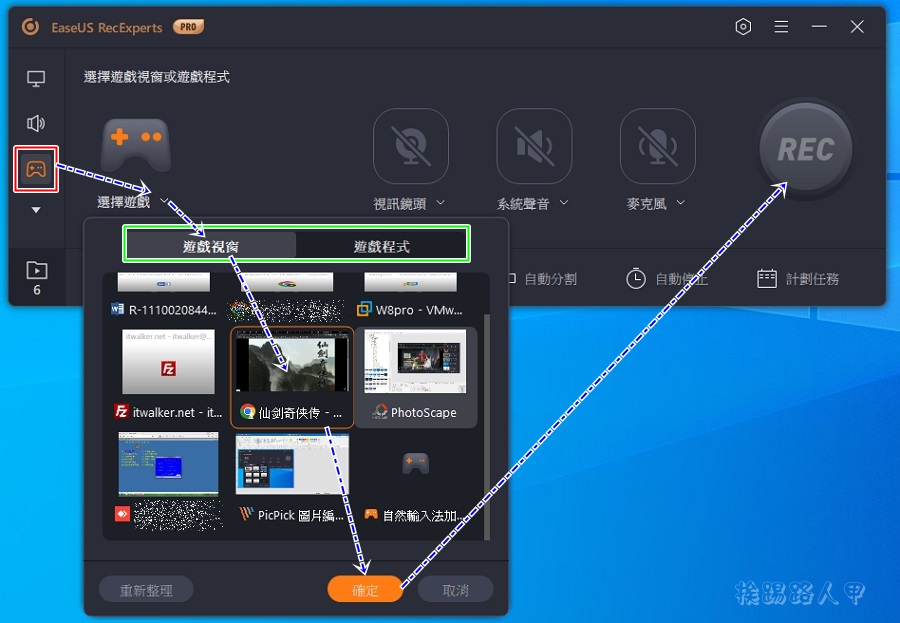Select game recording mode icon

pyautogui.click(x=36, y=169)
